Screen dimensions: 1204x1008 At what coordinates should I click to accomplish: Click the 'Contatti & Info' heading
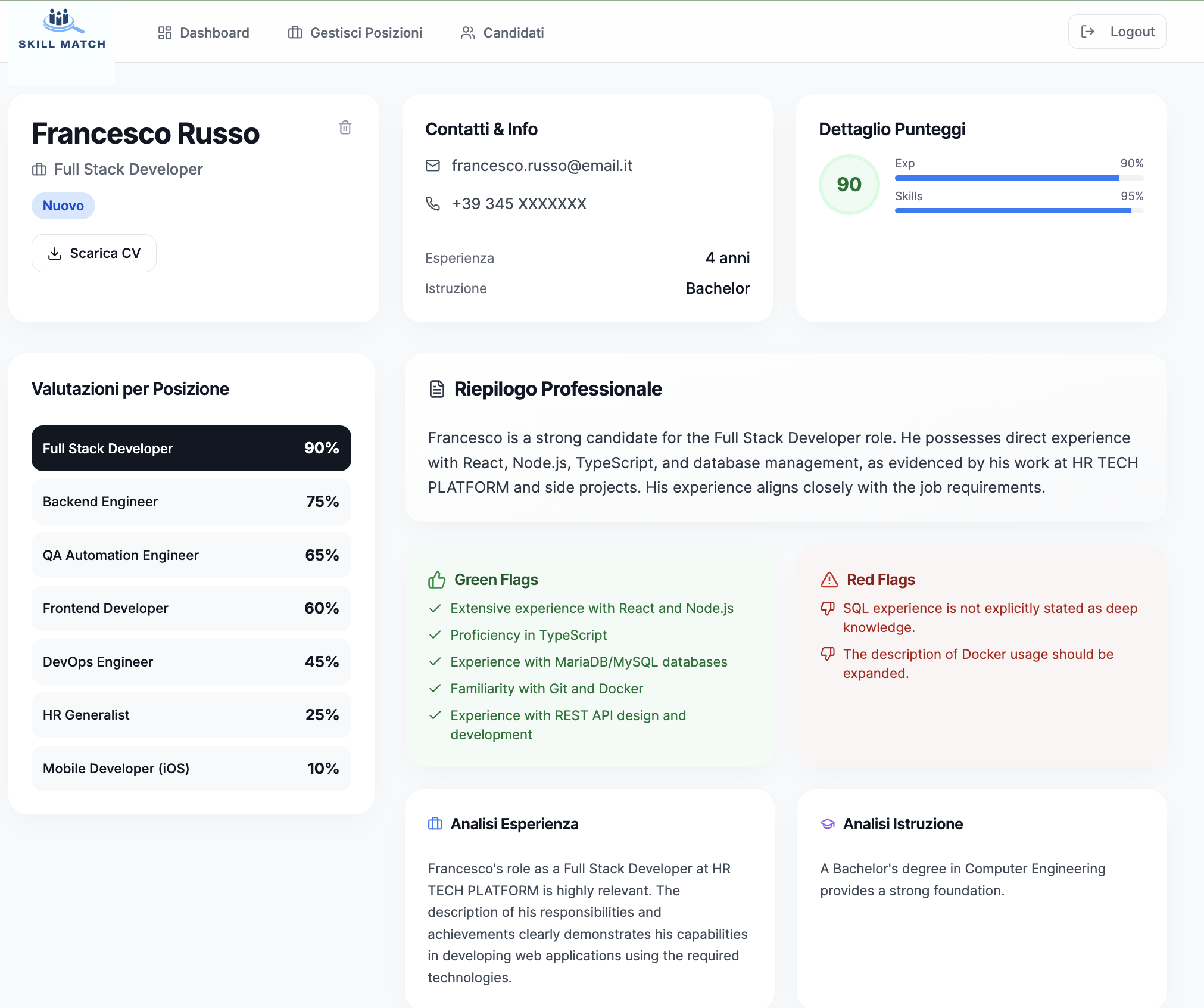(481, 129)
